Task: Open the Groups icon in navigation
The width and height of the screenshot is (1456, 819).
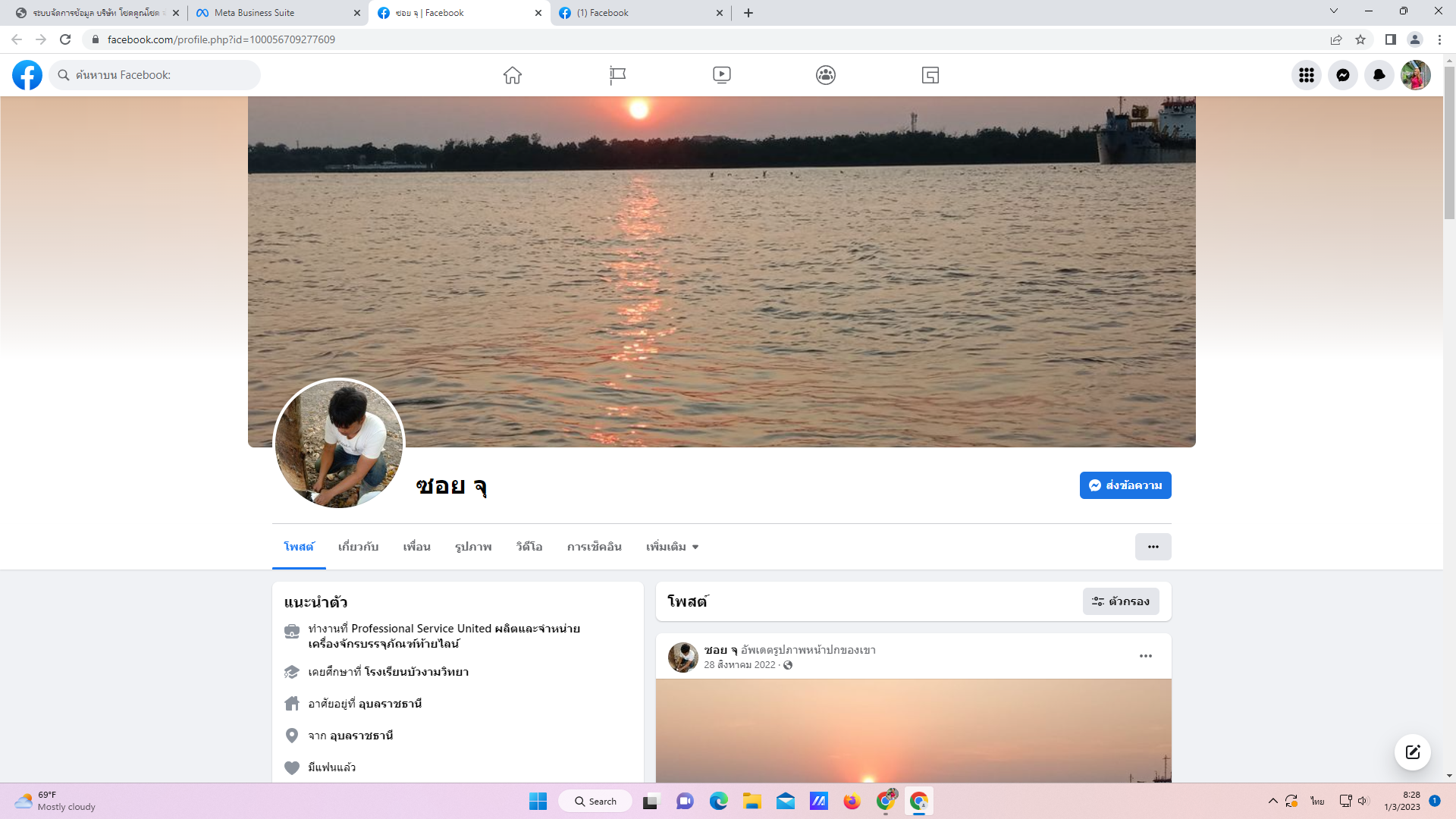Action: tap(826, 75)
